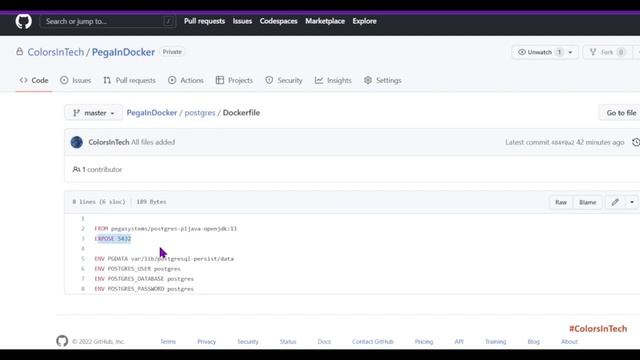Open Pull requests in top navigation
Image resolution: width=640 pixels, height=360 pixels.
(204, 21)
